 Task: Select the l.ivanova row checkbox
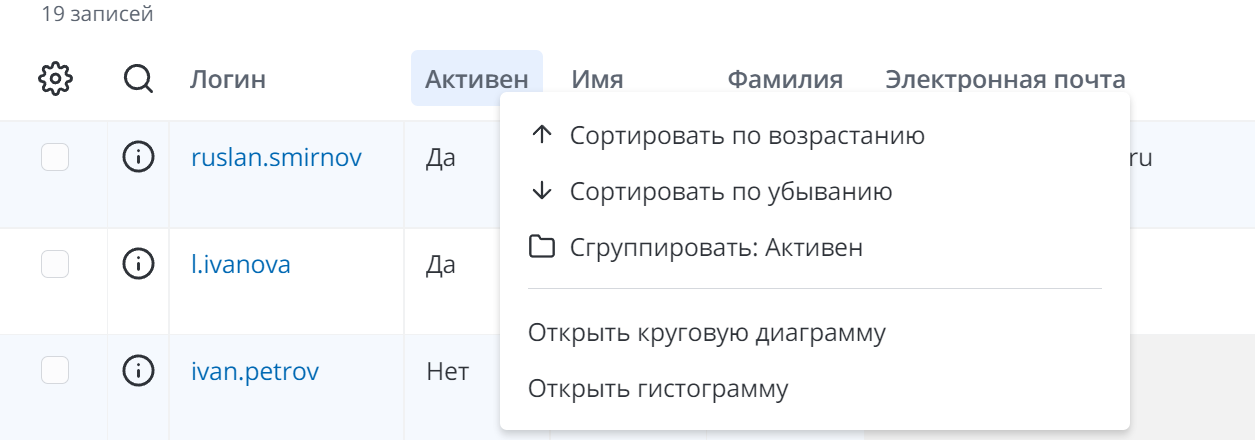[55, 265]
